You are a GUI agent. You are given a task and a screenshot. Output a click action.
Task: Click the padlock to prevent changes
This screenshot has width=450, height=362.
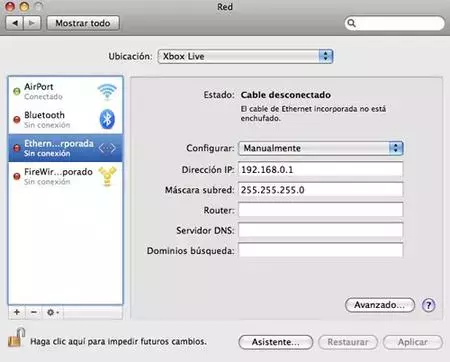point(17,337)
